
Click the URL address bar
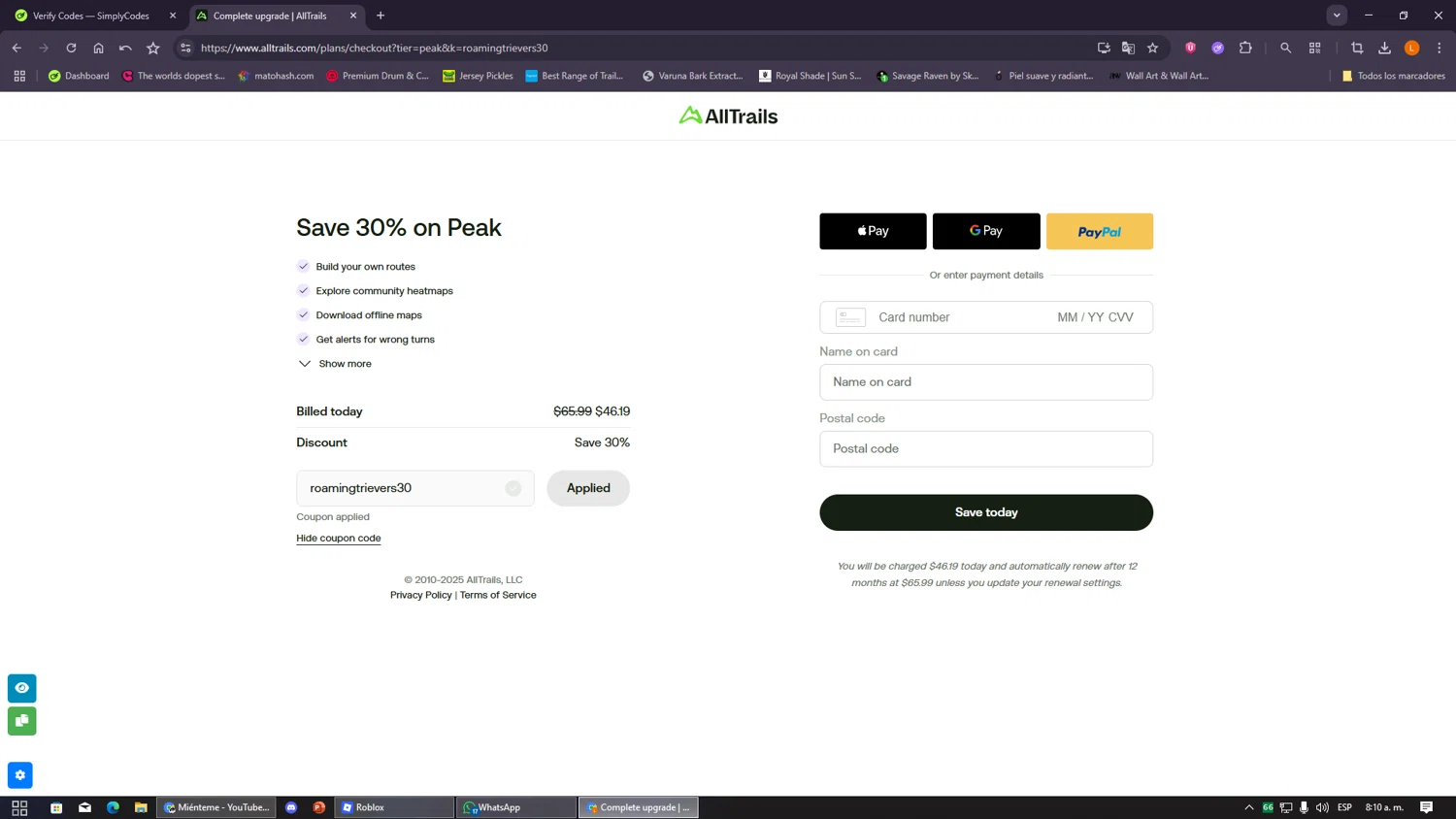pyautogui.click(x=641, y=48)
